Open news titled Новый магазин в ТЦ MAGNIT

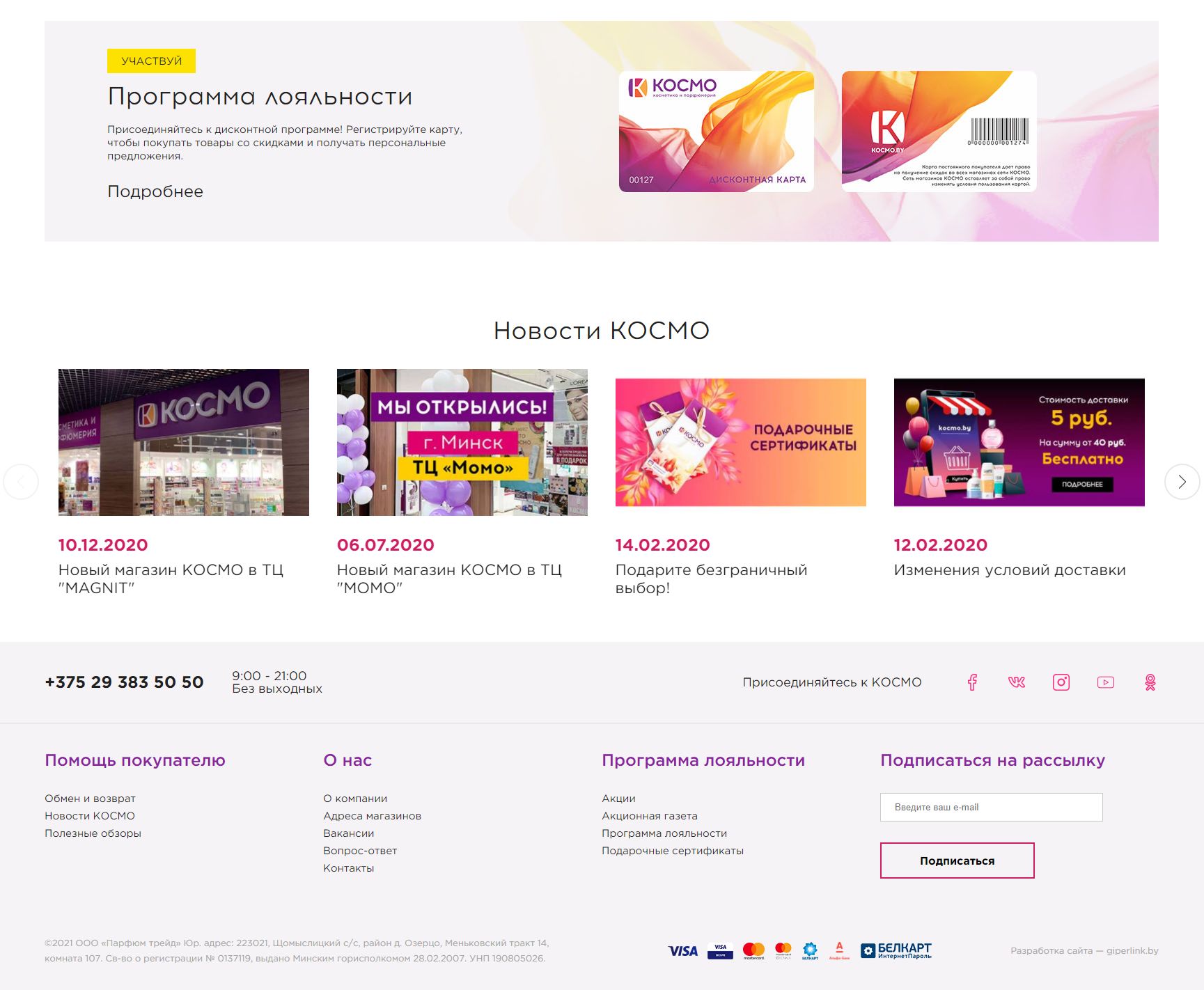pyautogui.click(x=171, y=579)
